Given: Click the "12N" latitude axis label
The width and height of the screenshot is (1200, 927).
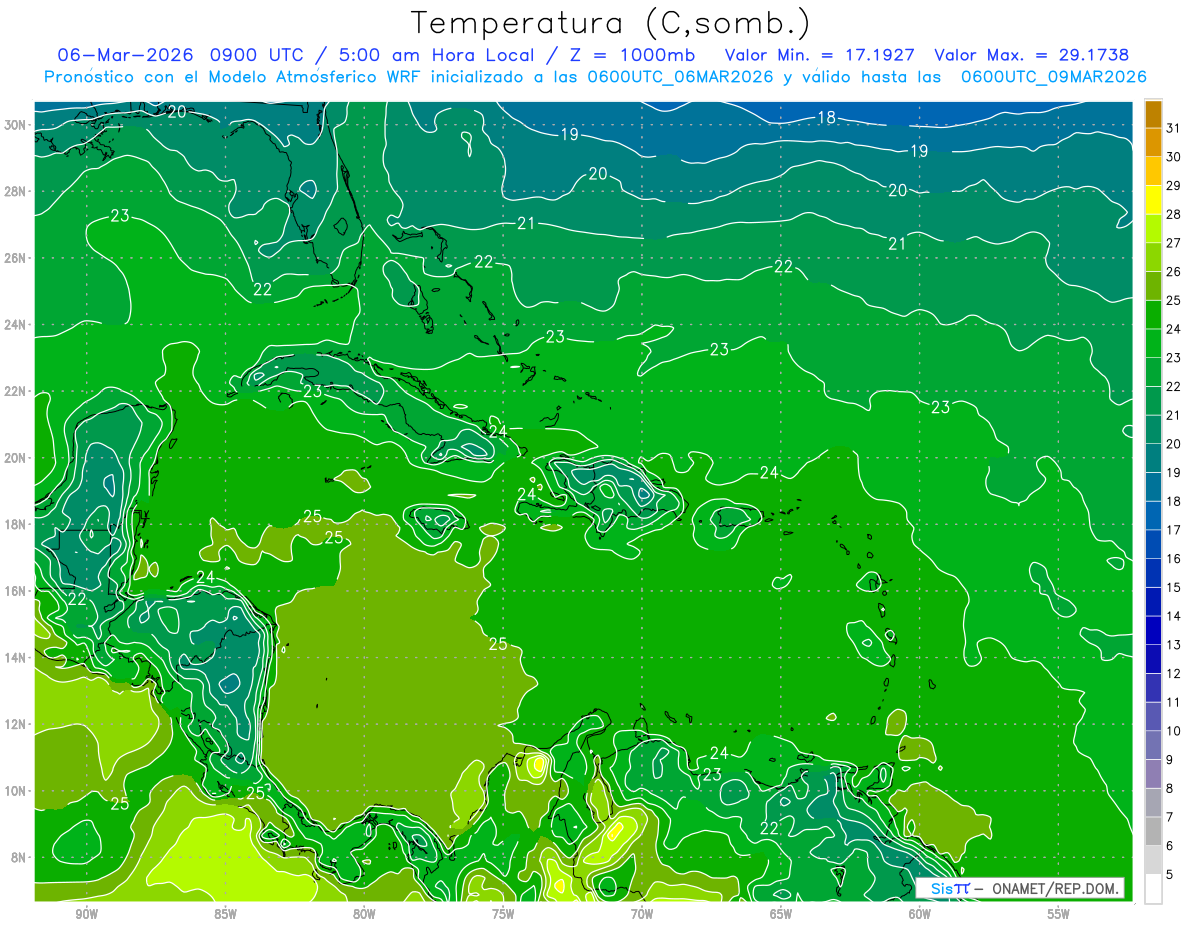Looking at the screenshot, I should (14, 724).
